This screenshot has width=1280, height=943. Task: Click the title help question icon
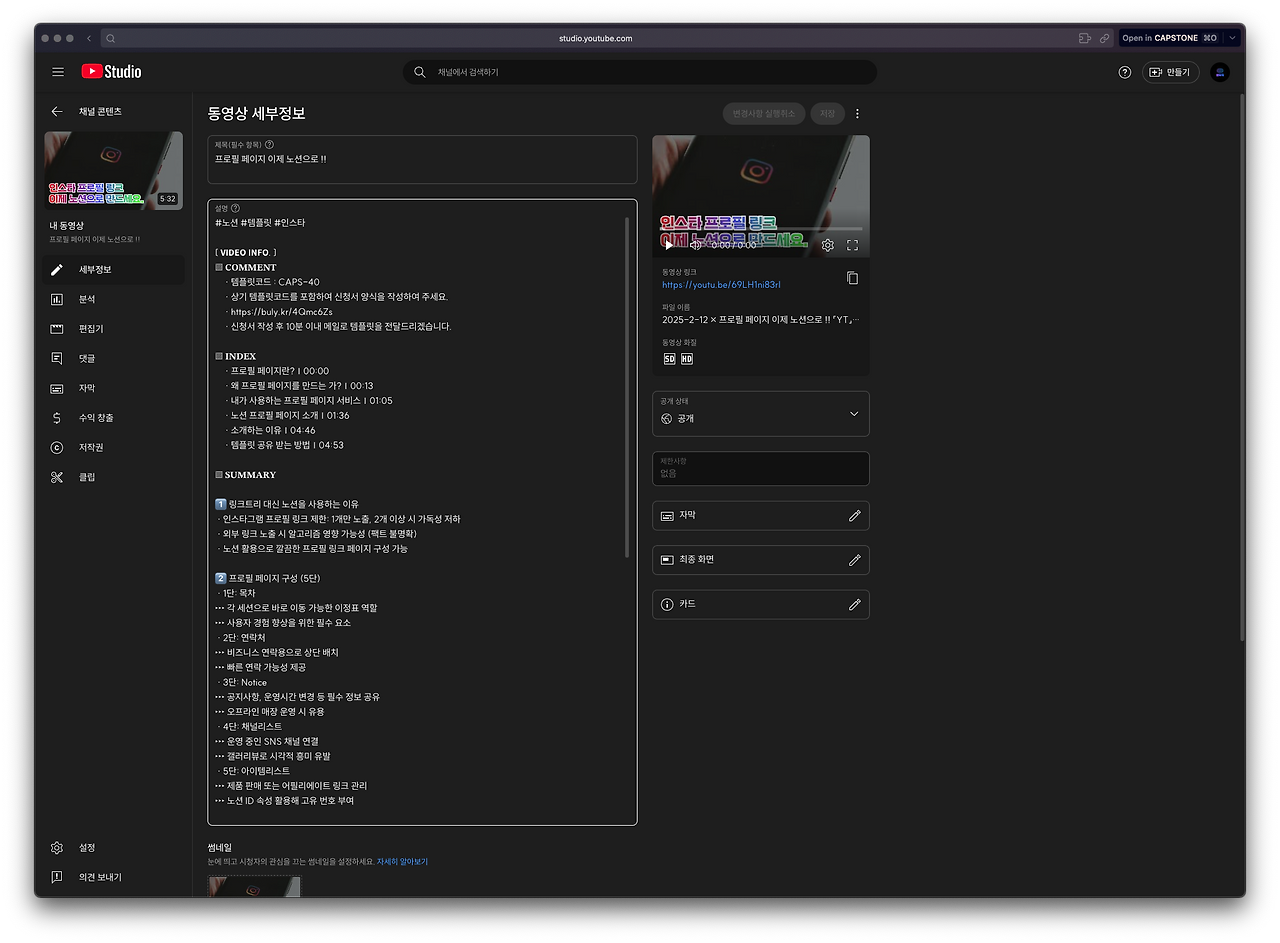[x=269, y=145]
